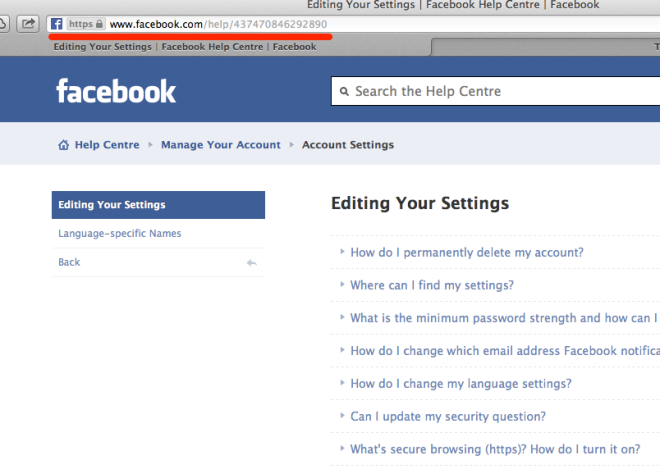The image size is (660, 469).
Task: Click Back in the sidebar
Action: tap(69, 262)
